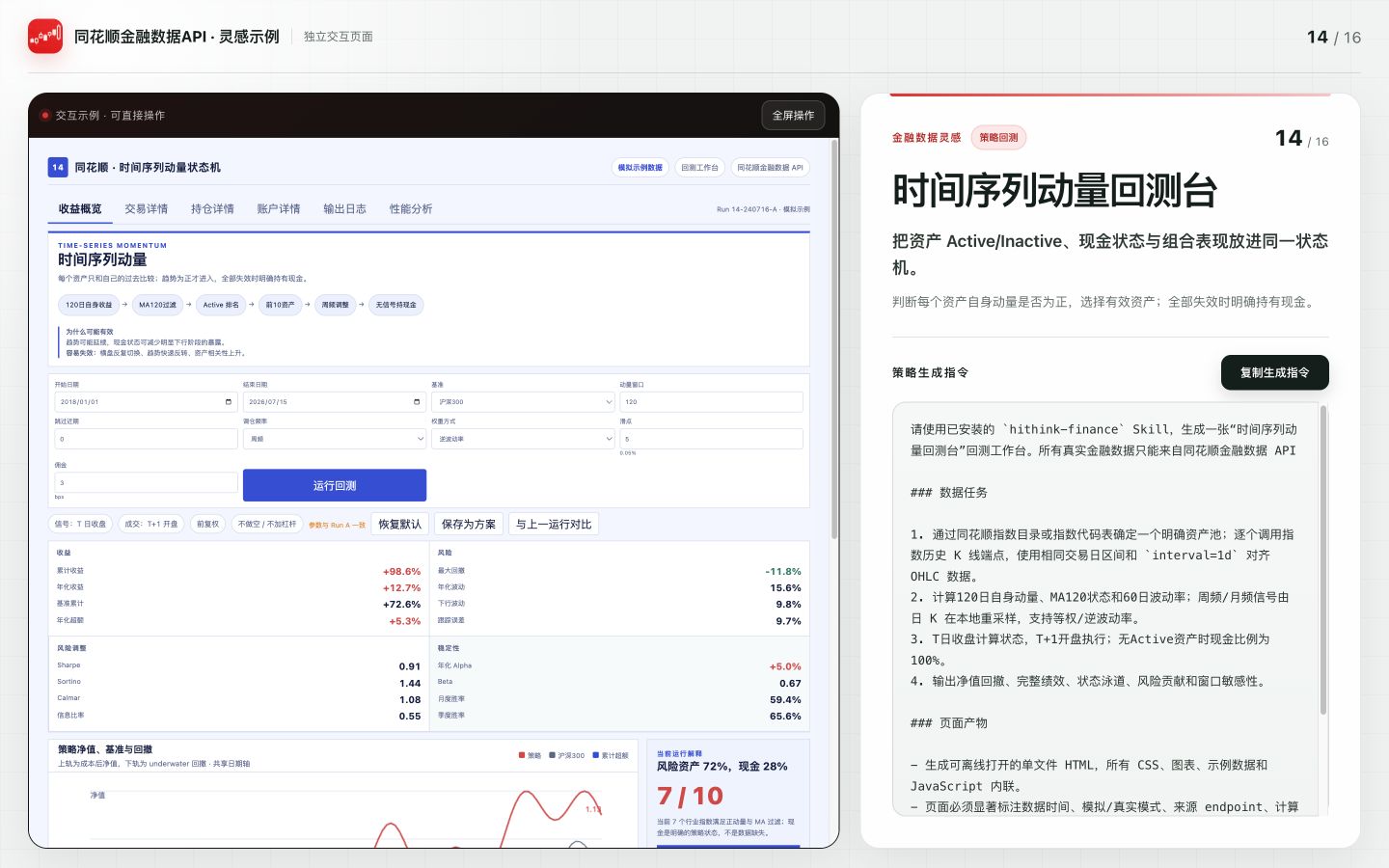Open the 结束日期 calendar picker icon
Screen dimensions: 1389x868
[417, 402]
